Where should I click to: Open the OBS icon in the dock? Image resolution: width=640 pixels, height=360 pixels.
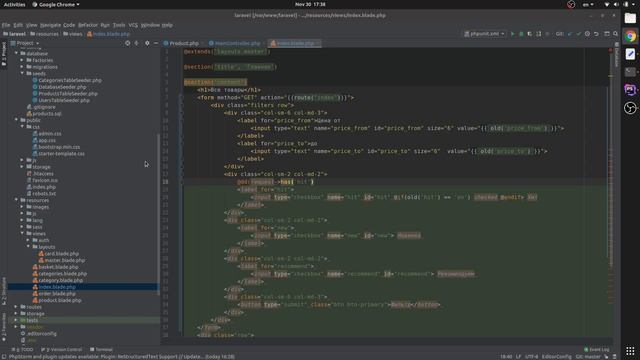[x=630, y=108]
